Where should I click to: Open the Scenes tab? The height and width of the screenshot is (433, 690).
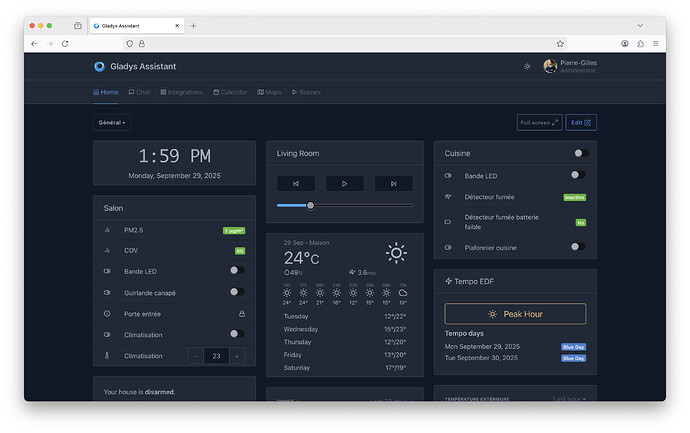(306, 92)
